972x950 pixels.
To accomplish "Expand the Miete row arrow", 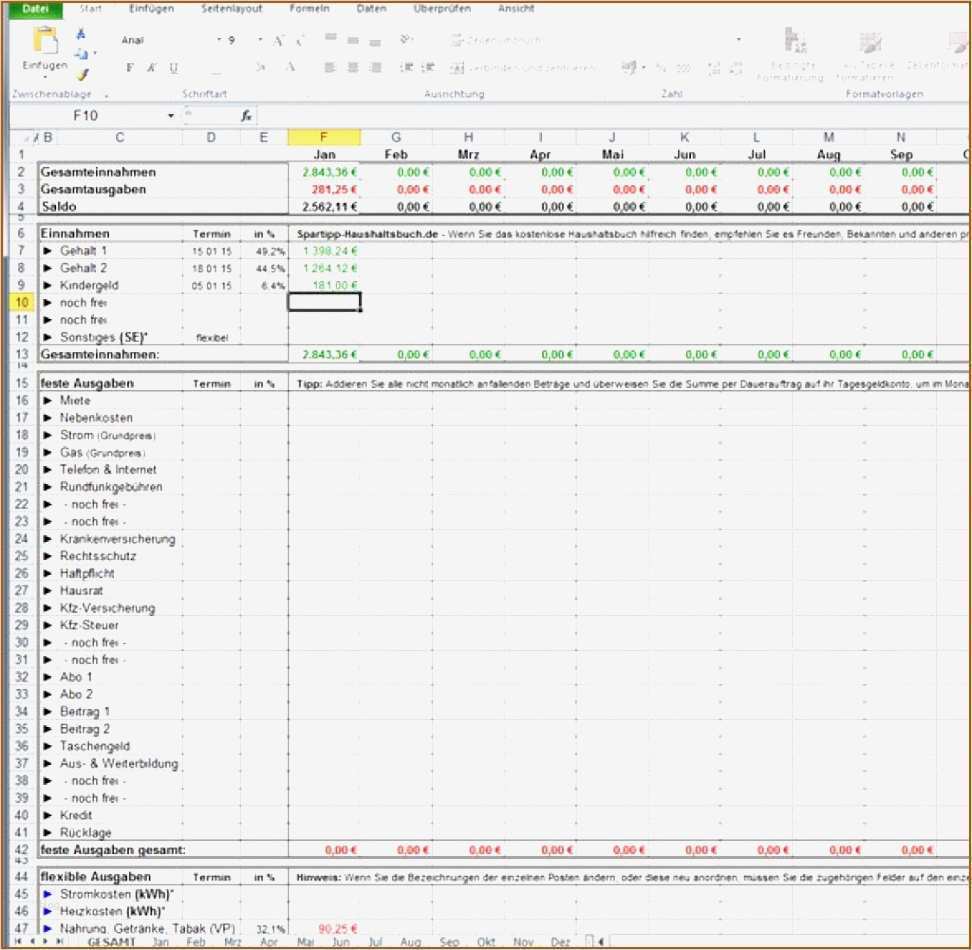I will [47, 401].
